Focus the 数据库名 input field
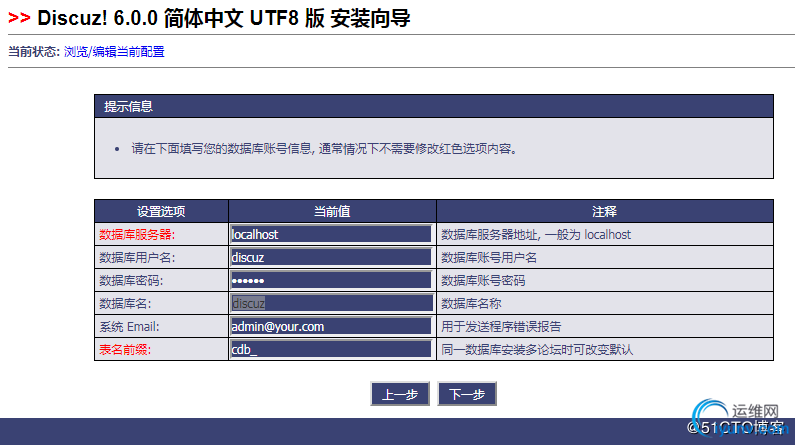The width and height of the screenshot is (795, 445). coord(331,303)
